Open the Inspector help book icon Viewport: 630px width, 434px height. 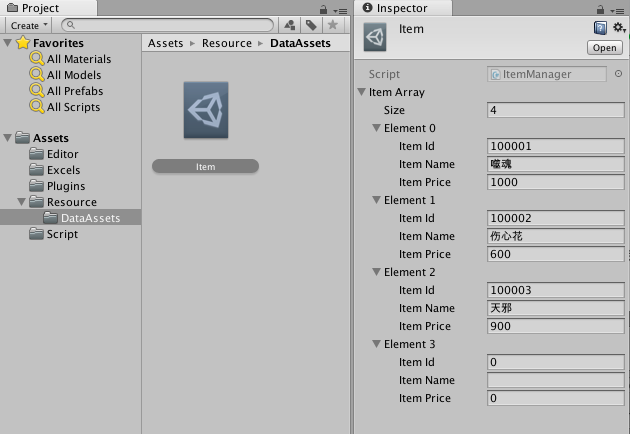click(600, 28)
